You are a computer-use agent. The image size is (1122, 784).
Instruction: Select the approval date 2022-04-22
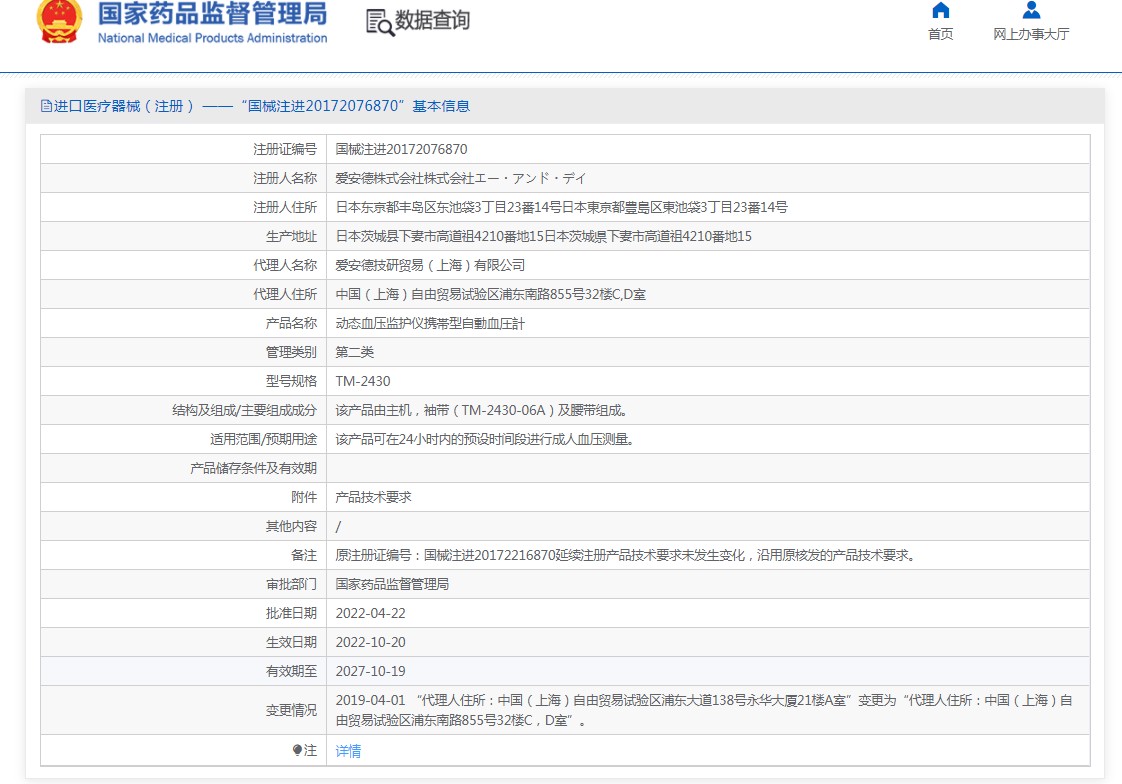tap(370, 613)
